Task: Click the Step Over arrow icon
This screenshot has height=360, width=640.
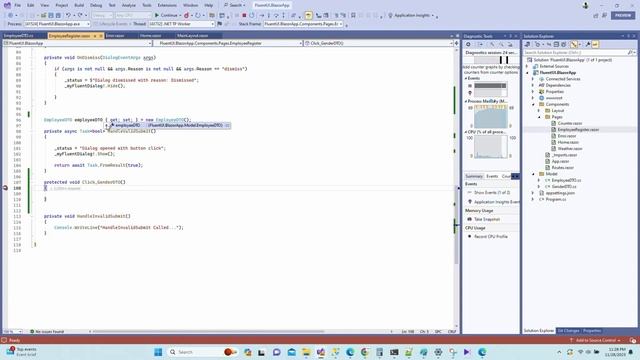Action: (x=276, y=15)
